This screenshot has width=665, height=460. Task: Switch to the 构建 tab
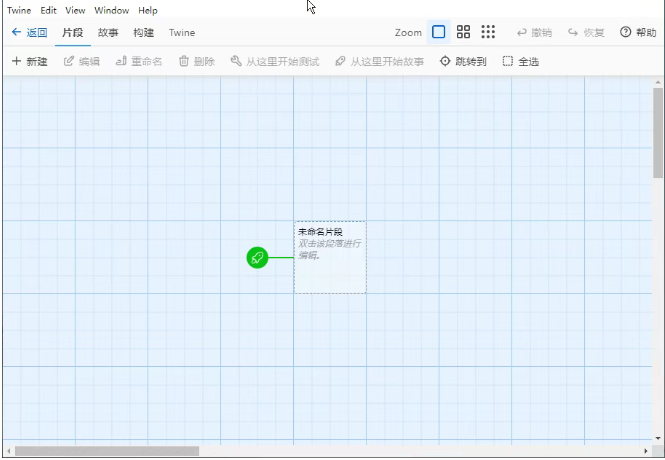[x=143, y=32]
